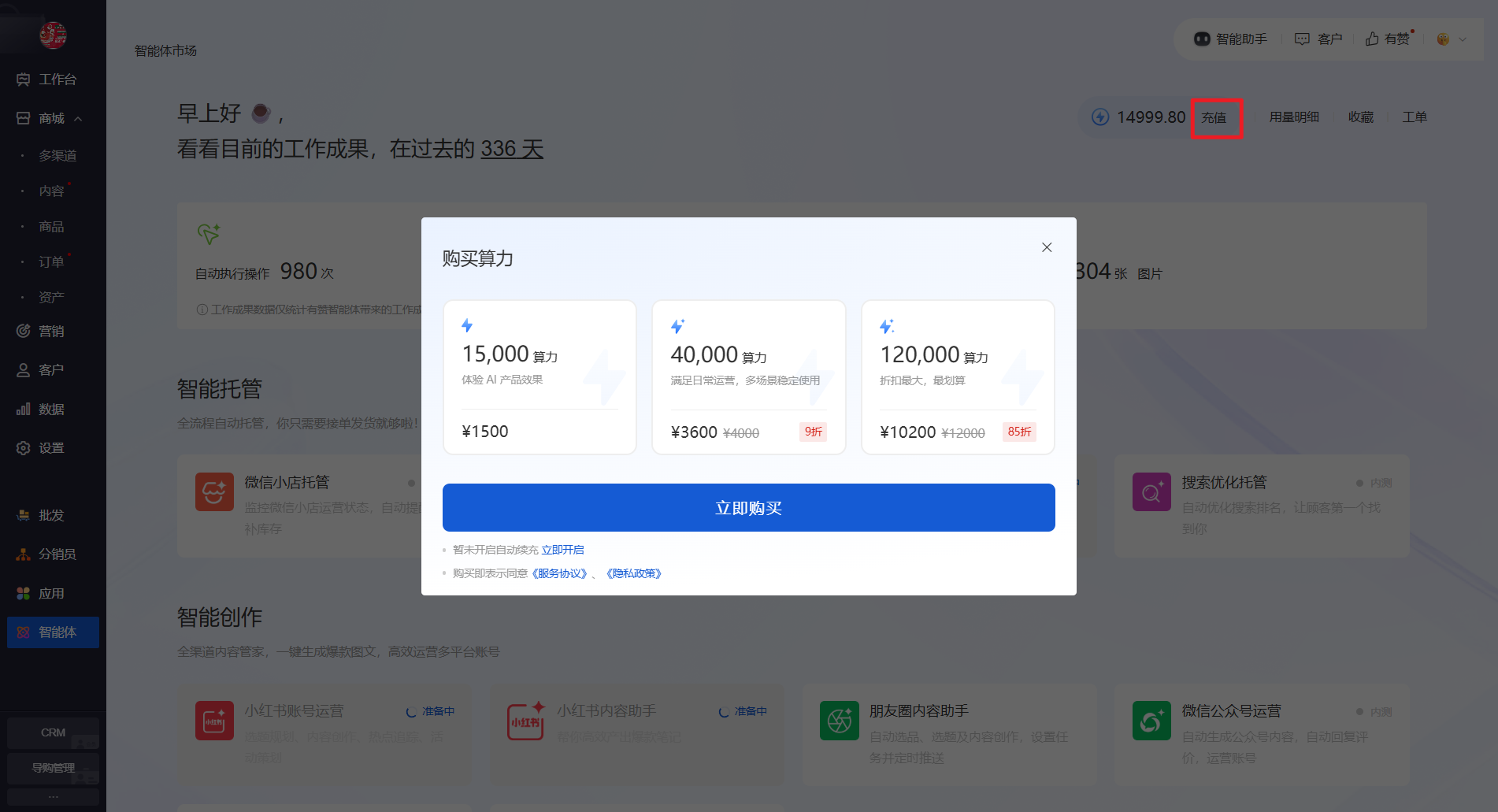Viewport: 1498px width, 812px height.
Task: Select the 批发 wholesale sidebar icon
Action: coord(52,515)
